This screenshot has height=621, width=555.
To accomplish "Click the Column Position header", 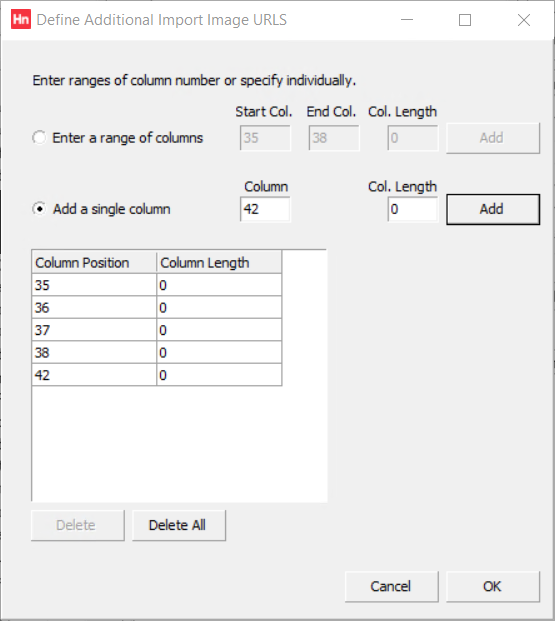I will pyautogui.click(x=94, y=263).
